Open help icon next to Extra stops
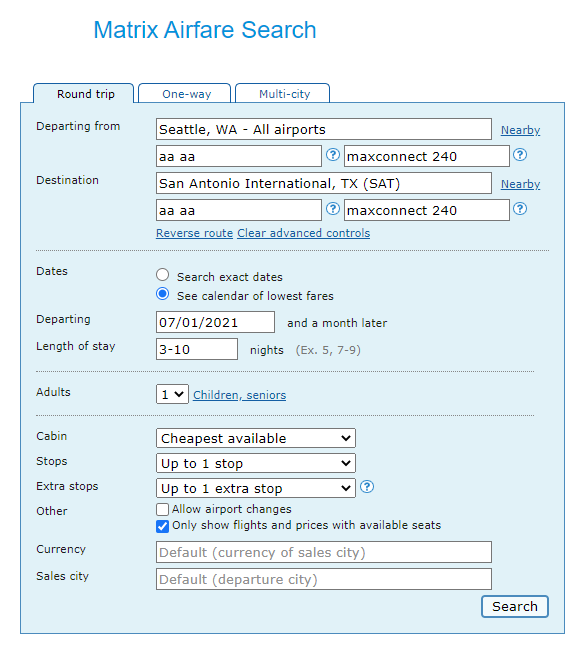The image size is (579, 654). pos(367,487)
